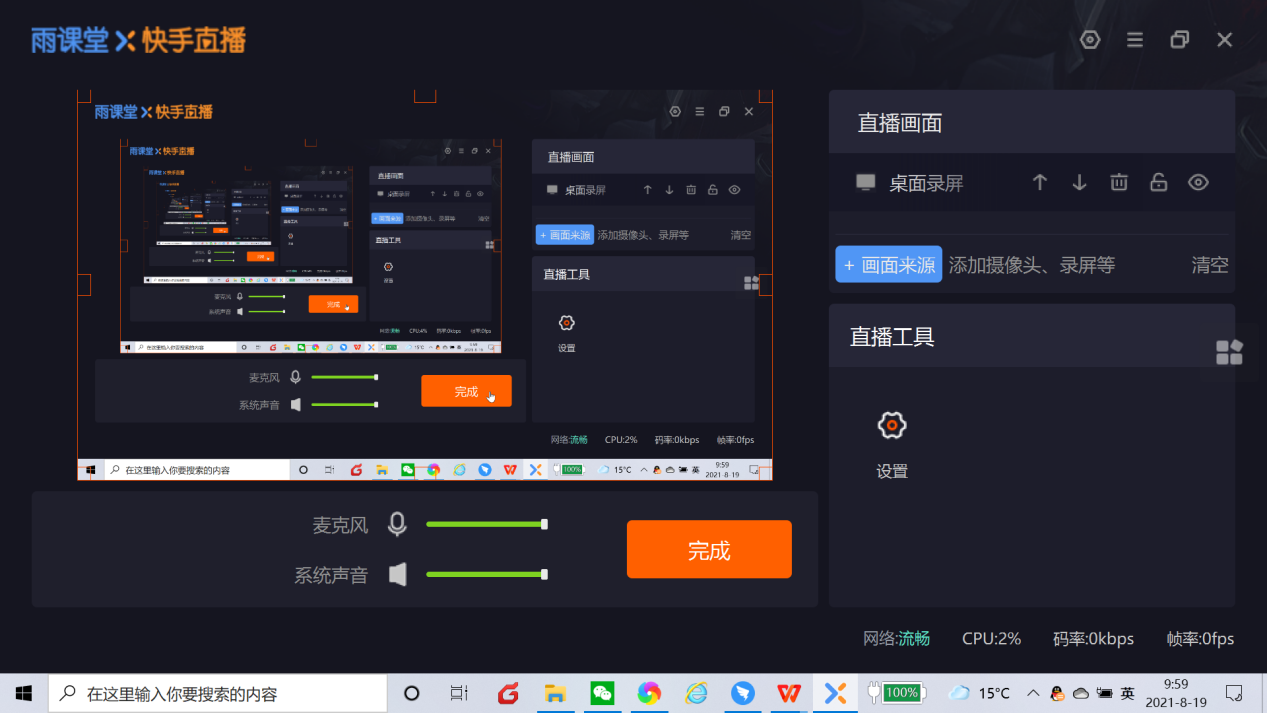Click the four-square widget icon at the window's right edge
The width and height of the screenshot is (1267, 713).
pyautogui.click(x=1229, y=352)
